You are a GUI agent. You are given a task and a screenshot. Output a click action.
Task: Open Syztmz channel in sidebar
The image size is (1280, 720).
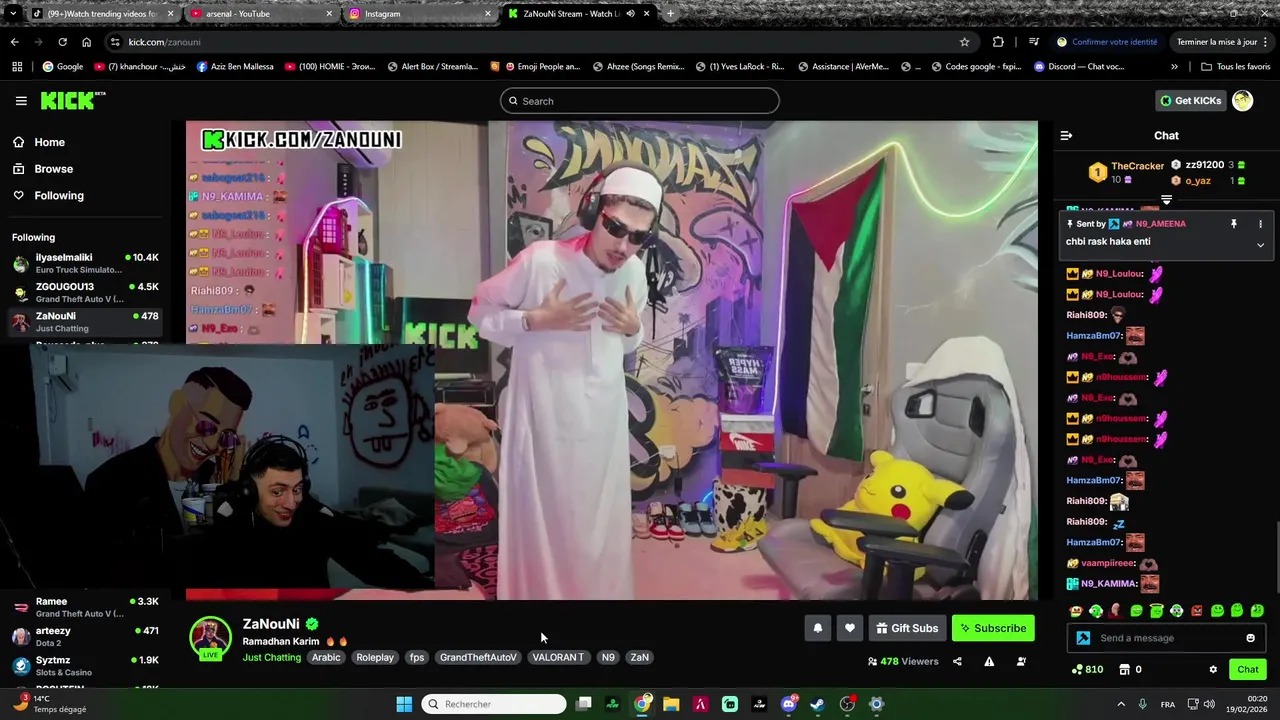85,666
